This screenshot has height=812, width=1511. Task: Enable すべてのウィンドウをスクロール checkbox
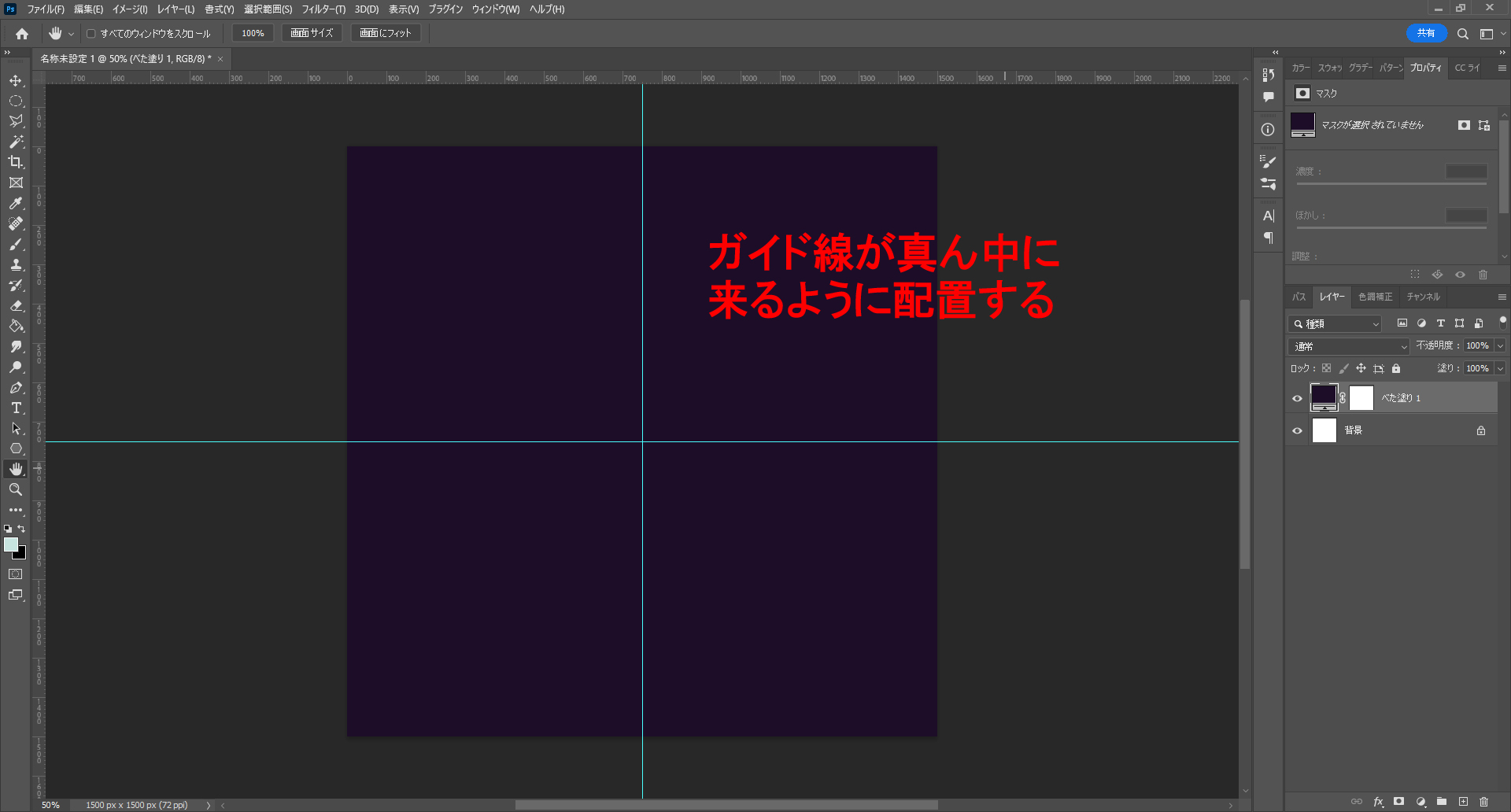coord(91,34)
